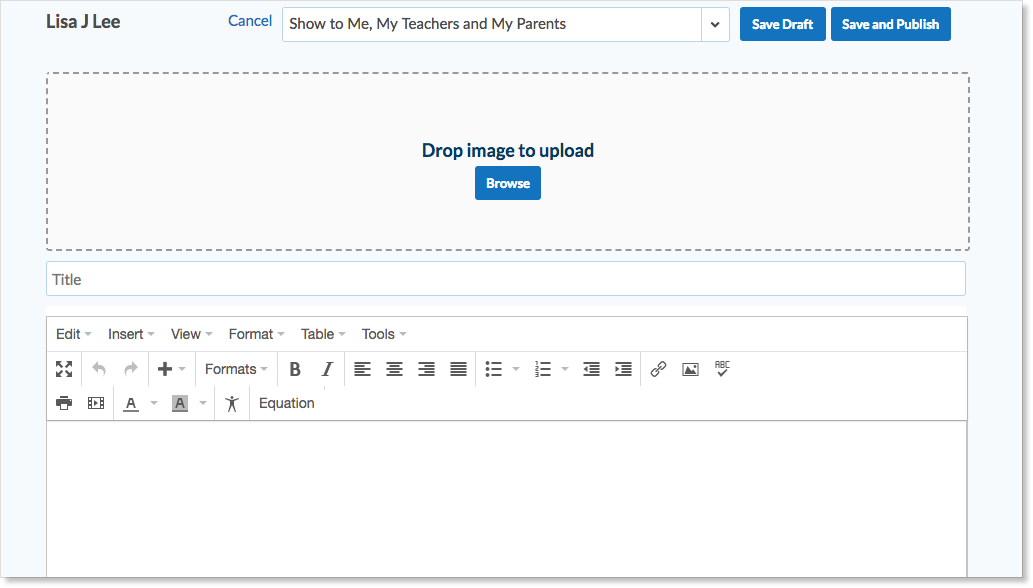This screenshot has height=588, width=1033.
Task: Open background color picker arrow
Action: coord(203,403)
